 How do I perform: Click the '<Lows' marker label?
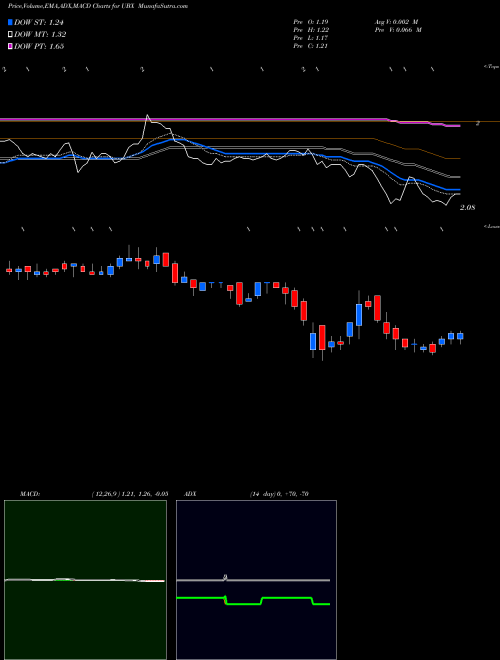[x=492, y=226]
